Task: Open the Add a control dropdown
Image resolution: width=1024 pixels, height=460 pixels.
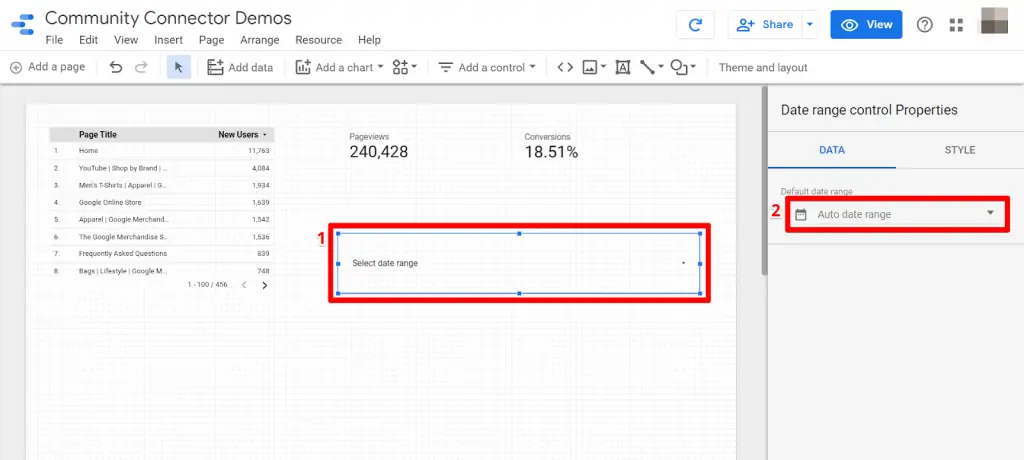Action: pyautogui.click(x=487, y=67)
